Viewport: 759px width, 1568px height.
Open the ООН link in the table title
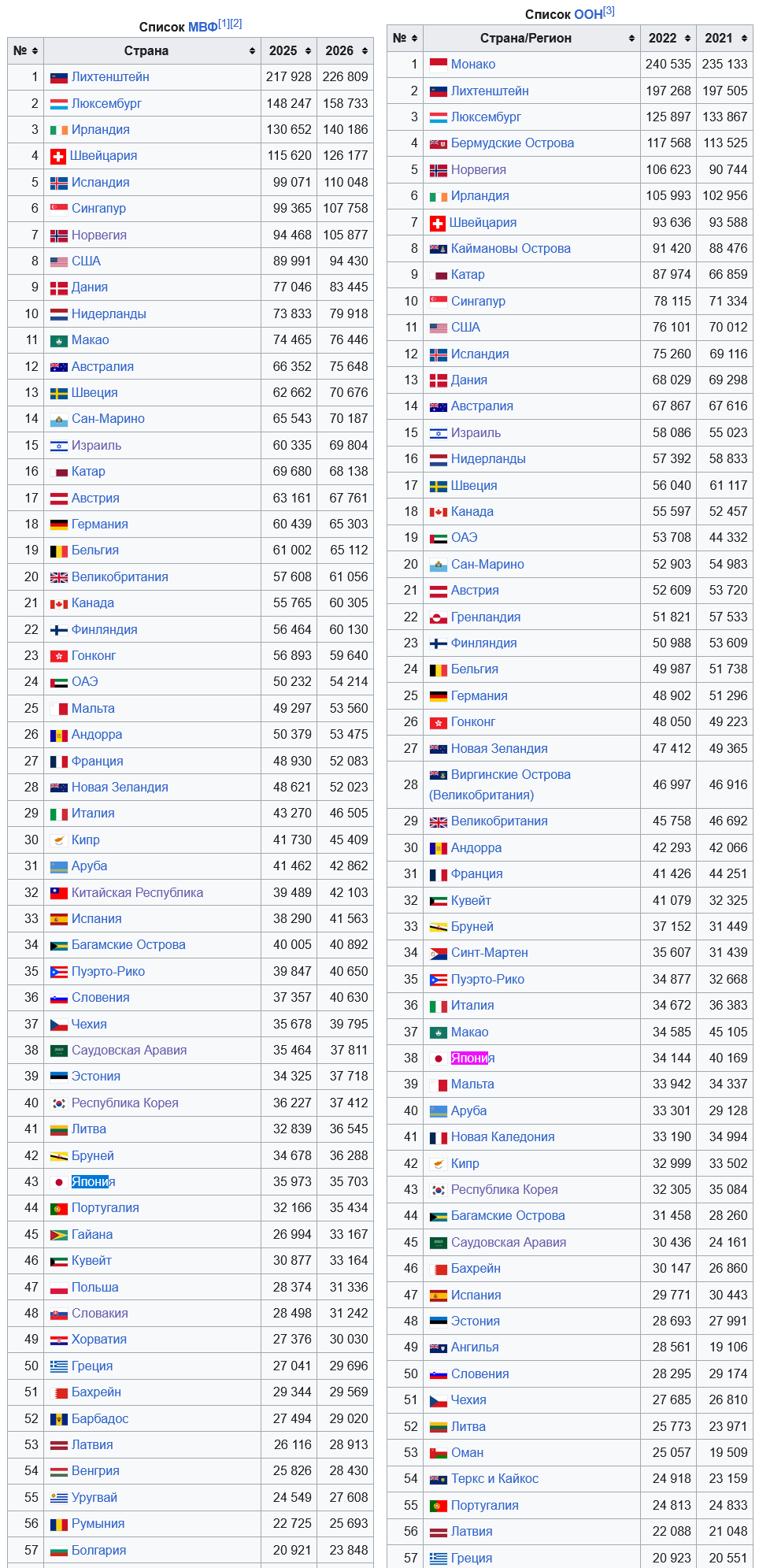point(588,15)
